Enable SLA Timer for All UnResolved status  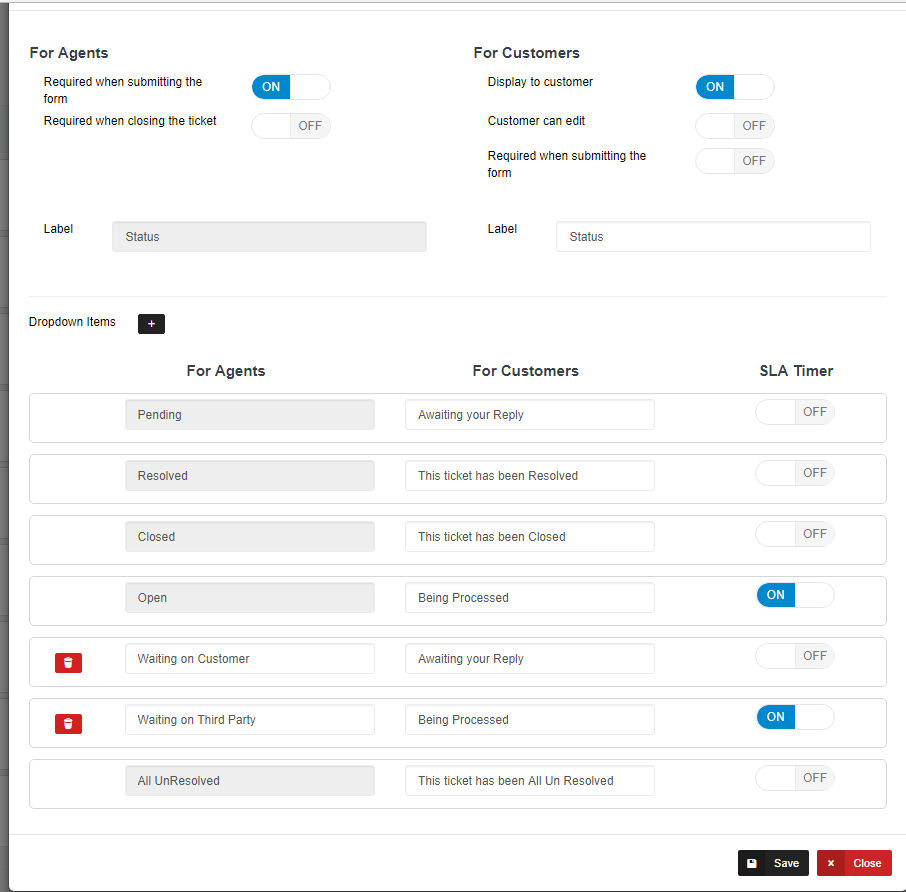794,778
